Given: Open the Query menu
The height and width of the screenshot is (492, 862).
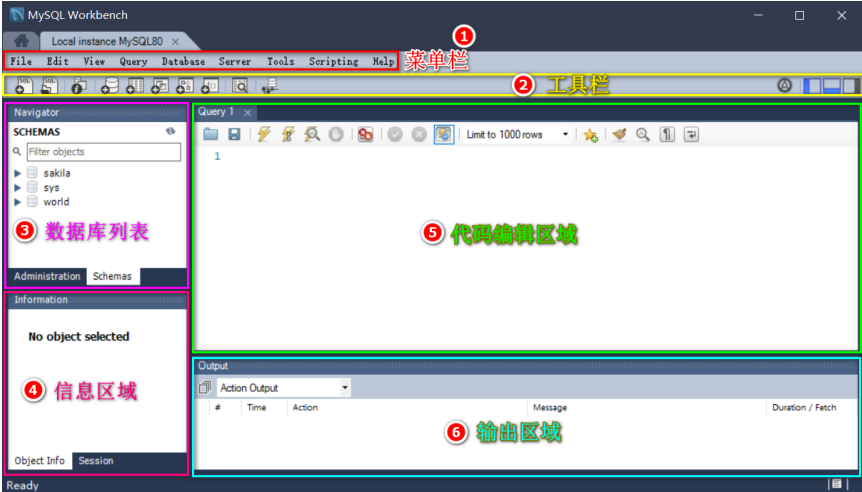Looking at the screenshot, I should pos(134,61).
